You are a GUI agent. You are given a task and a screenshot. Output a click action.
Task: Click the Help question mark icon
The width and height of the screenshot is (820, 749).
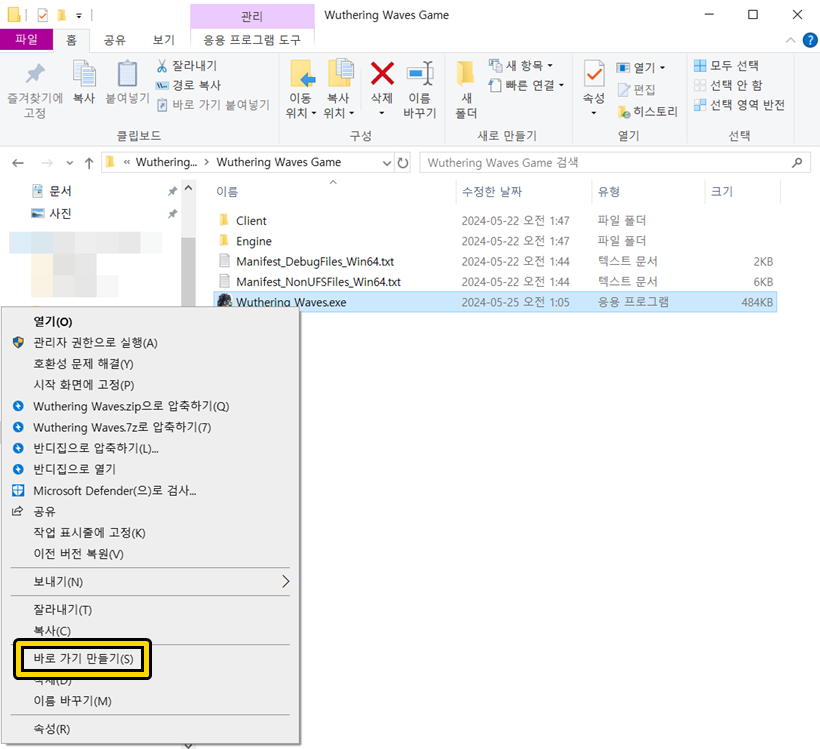(x=810, y=40)
